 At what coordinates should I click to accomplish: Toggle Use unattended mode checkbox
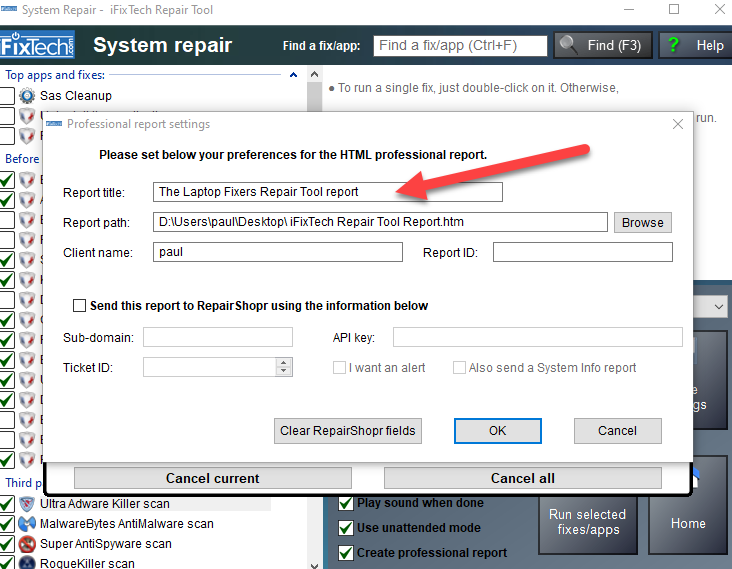pos(345,528)
